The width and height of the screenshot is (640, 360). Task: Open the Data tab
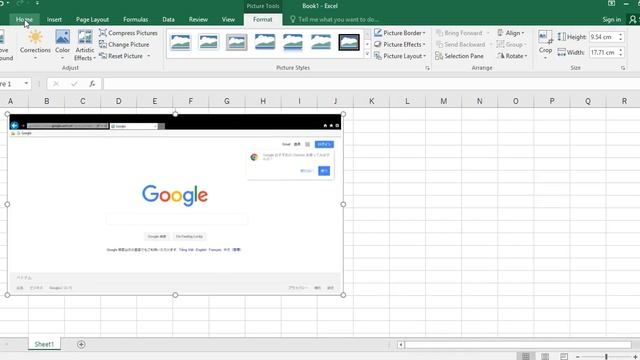click(x=168, y=19)
